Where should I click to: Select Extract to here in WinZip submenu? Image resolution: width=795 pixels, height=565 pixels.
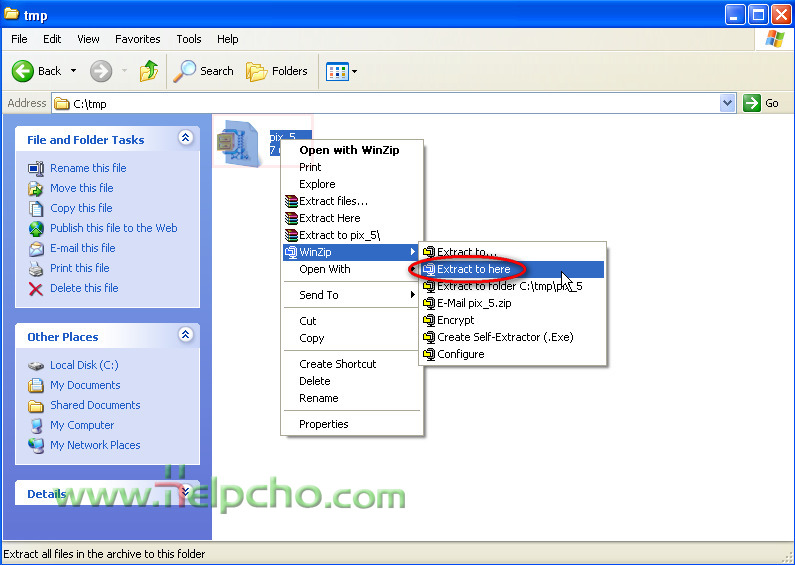[512, 269]
